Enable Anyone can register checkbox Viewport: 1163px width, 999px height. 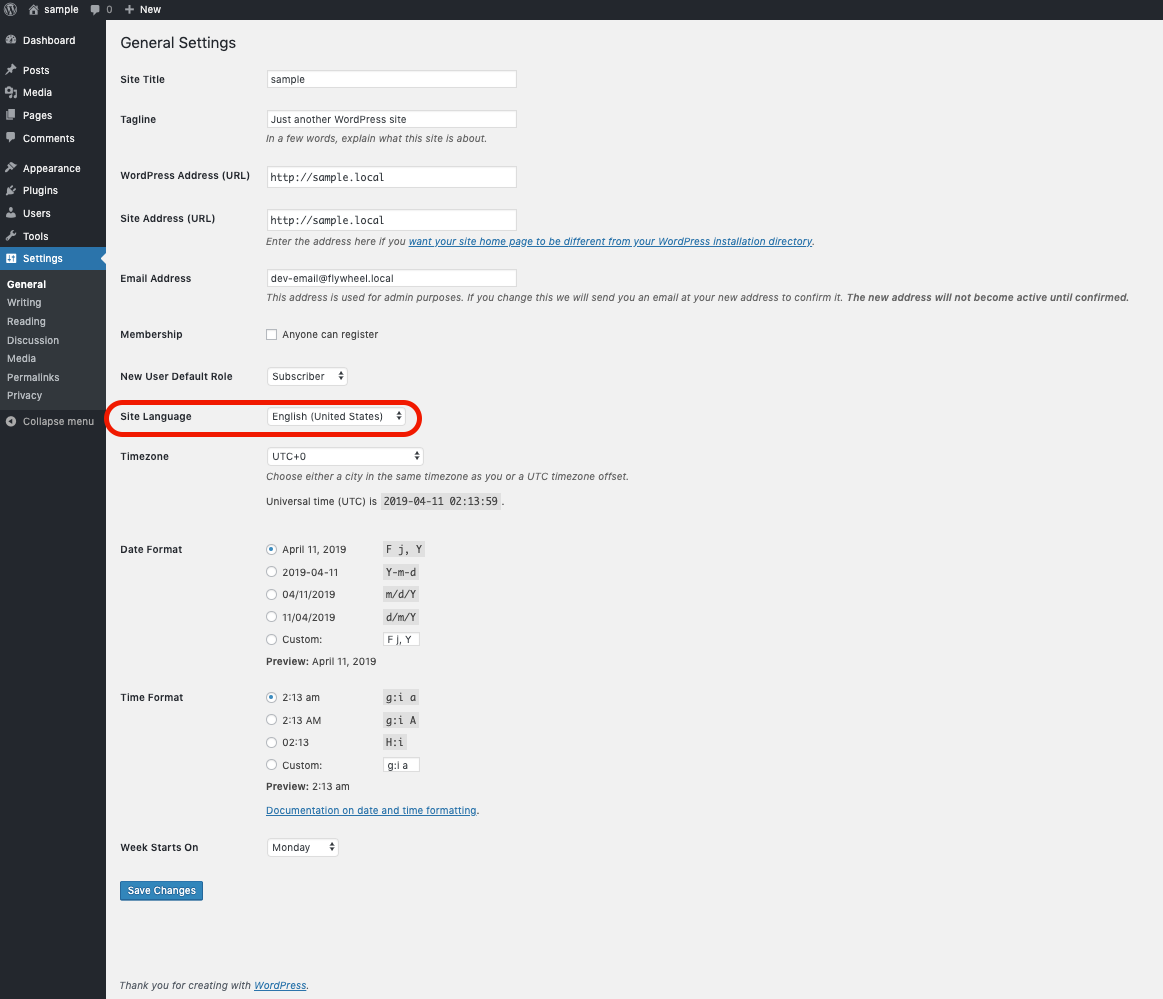click(271, 334)
